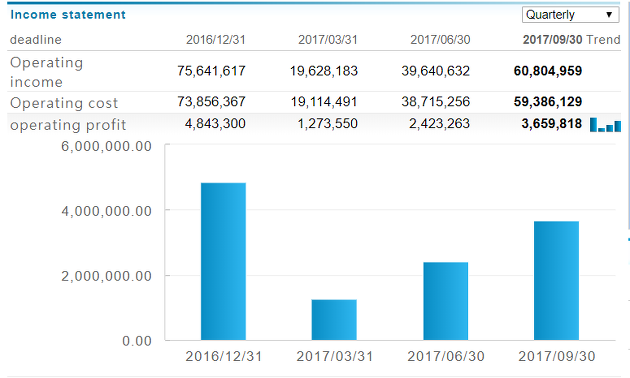Click the 2,000,000.00 y-axis label
Screen dimensions: 630x378
106,276
